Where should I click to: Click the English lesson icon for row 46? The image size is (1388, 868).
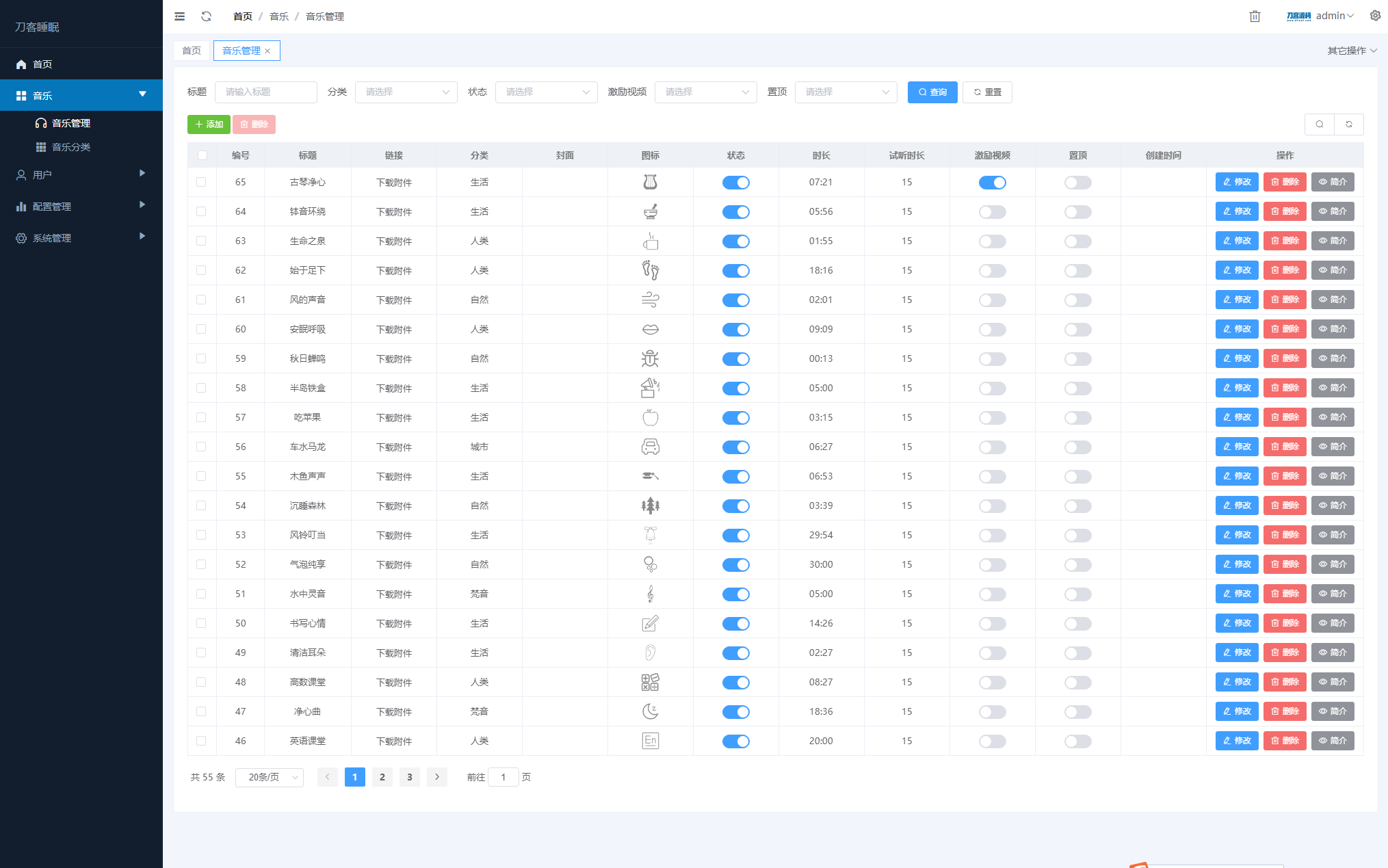tap(650, 740)
